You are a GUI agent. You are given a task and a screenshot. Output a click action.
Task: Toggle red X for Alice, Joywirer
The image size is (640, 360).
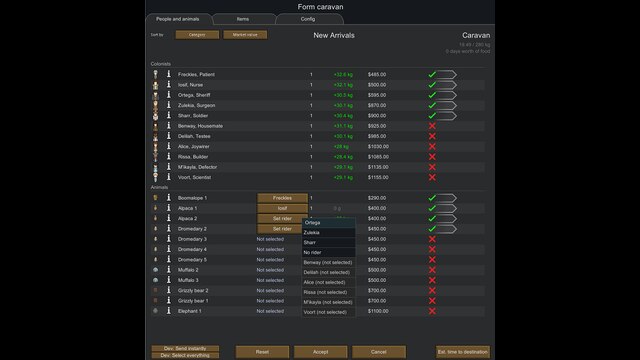(x=432, y=146)
